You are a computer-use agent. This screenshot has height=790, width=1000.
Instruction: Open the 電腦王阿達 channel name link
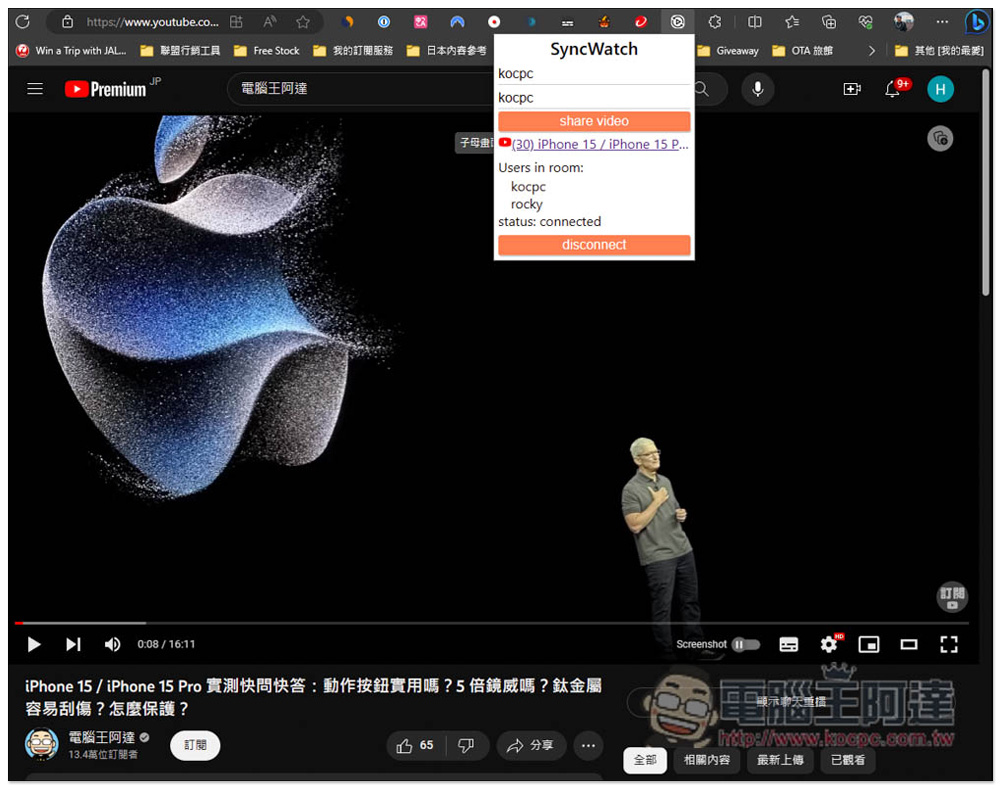101,737
